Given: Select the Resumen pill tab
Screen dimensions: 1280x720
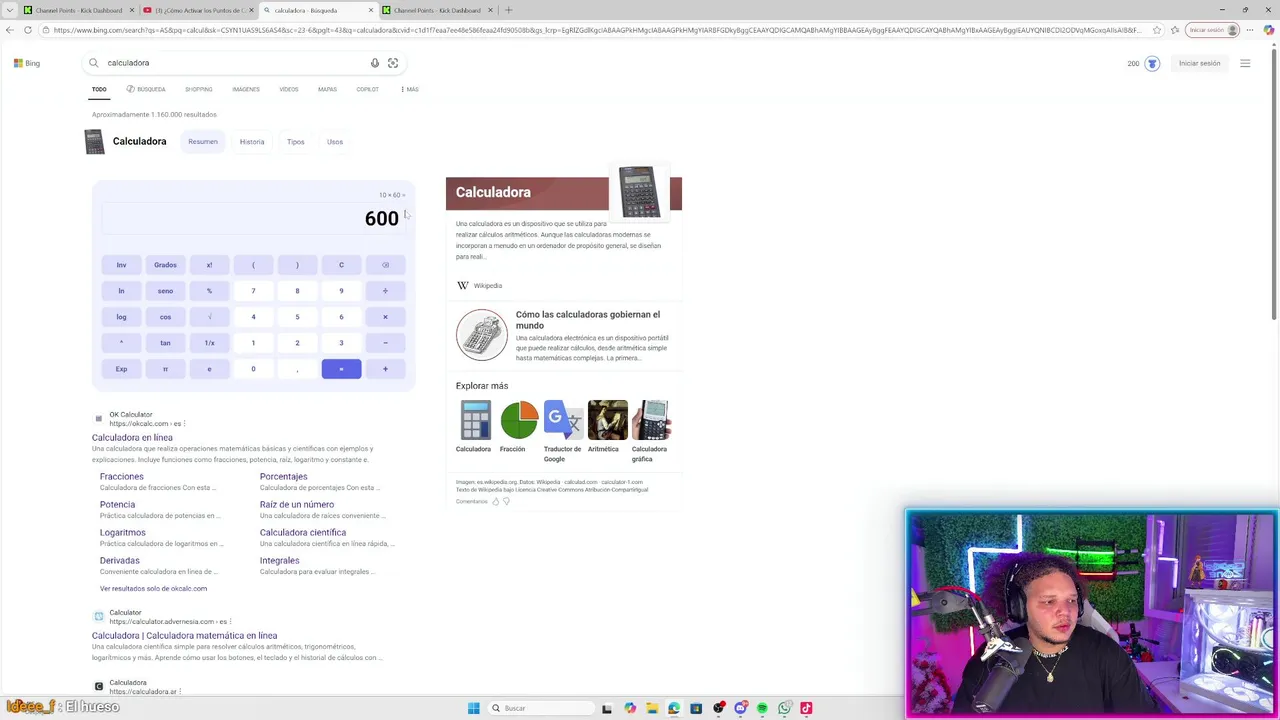Looking at the screenshot, I should tap(203, 142).
